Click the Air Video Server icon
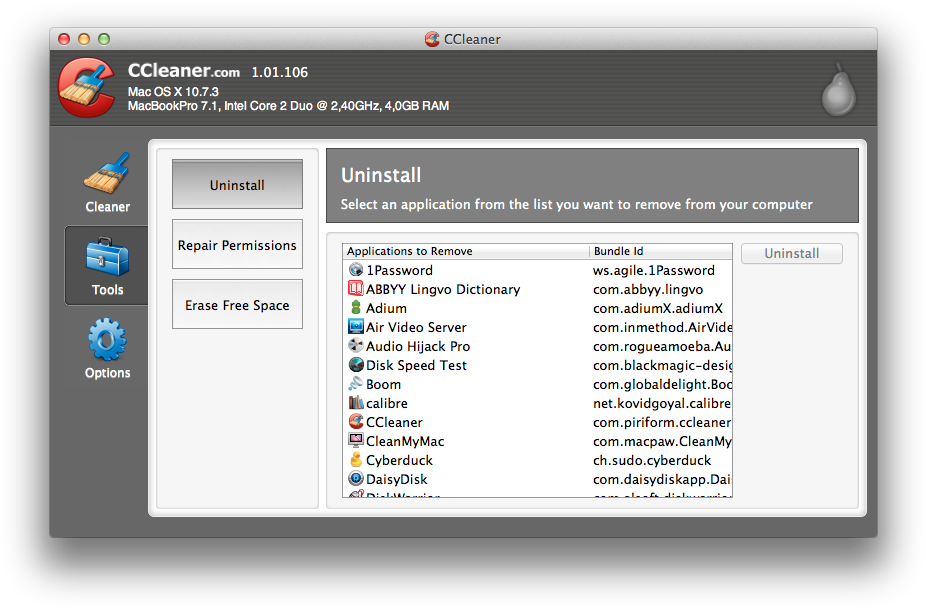The image size is (926, 608). point(356,326)
